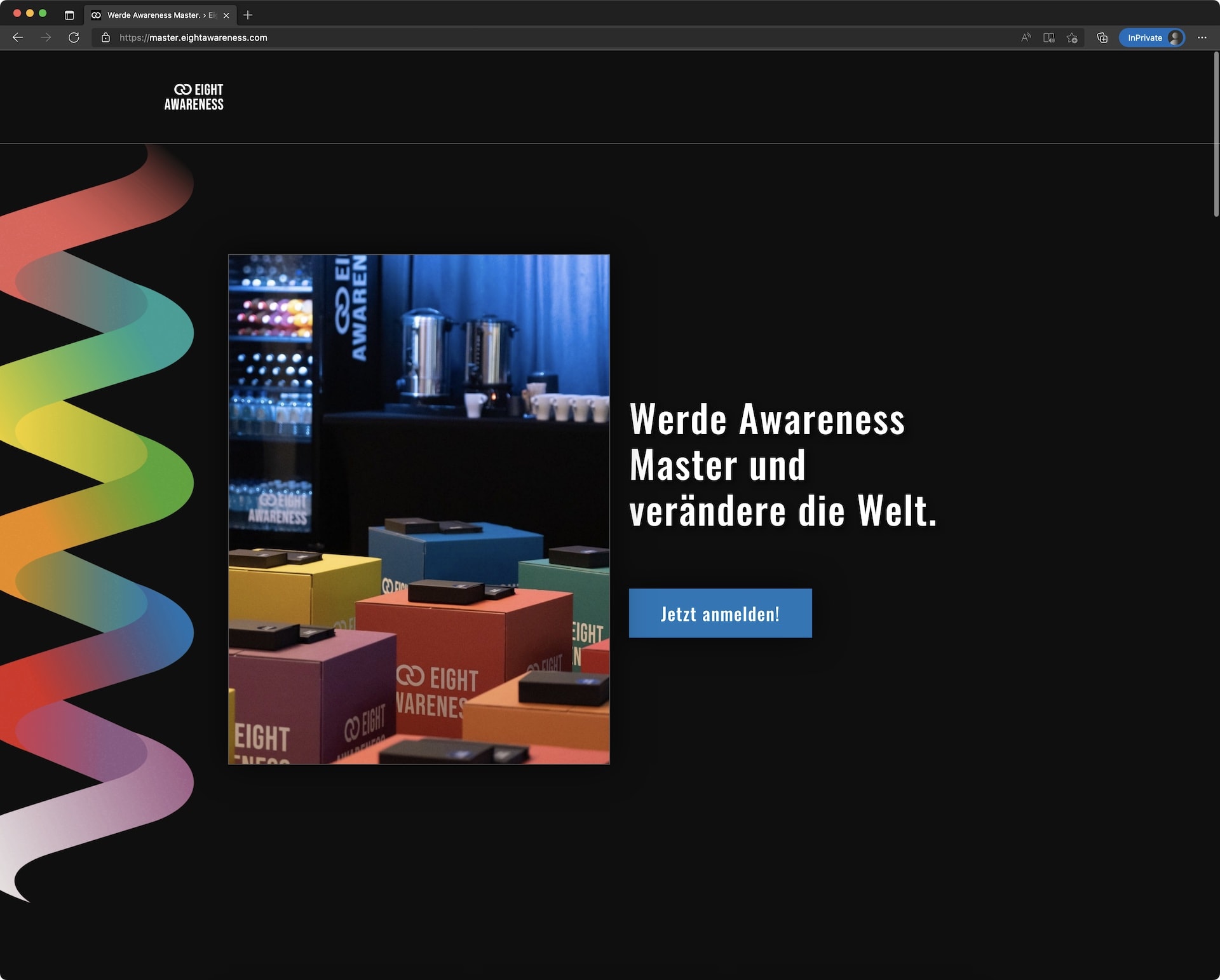Add page to favorites star icon

[1072, 38]
